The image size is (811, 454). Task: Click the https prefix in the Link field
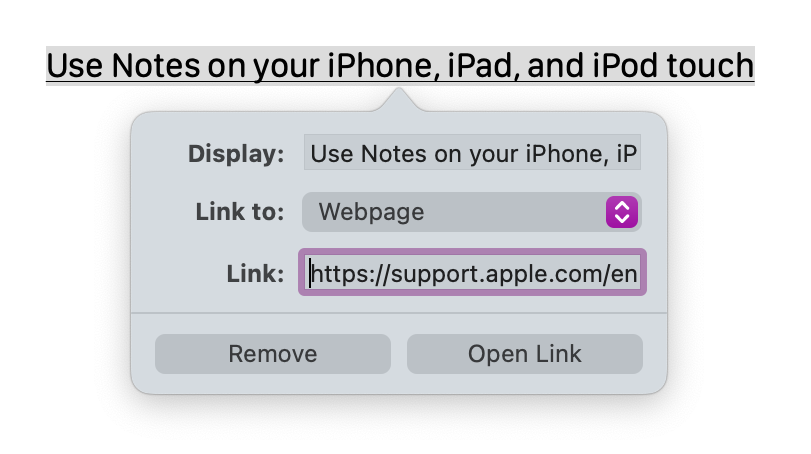pos(338,273)
